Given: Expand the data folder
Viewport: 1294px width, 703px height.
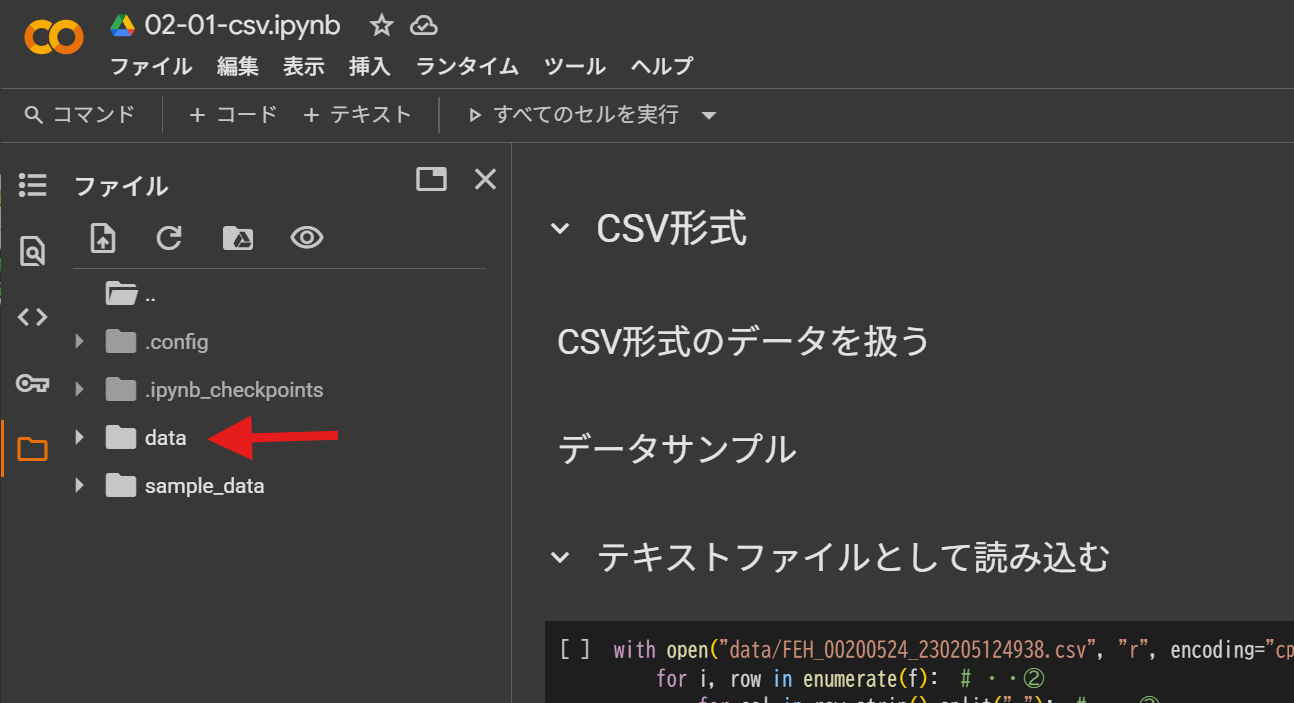Looking at the screenshot, I should tap(80, 438).
